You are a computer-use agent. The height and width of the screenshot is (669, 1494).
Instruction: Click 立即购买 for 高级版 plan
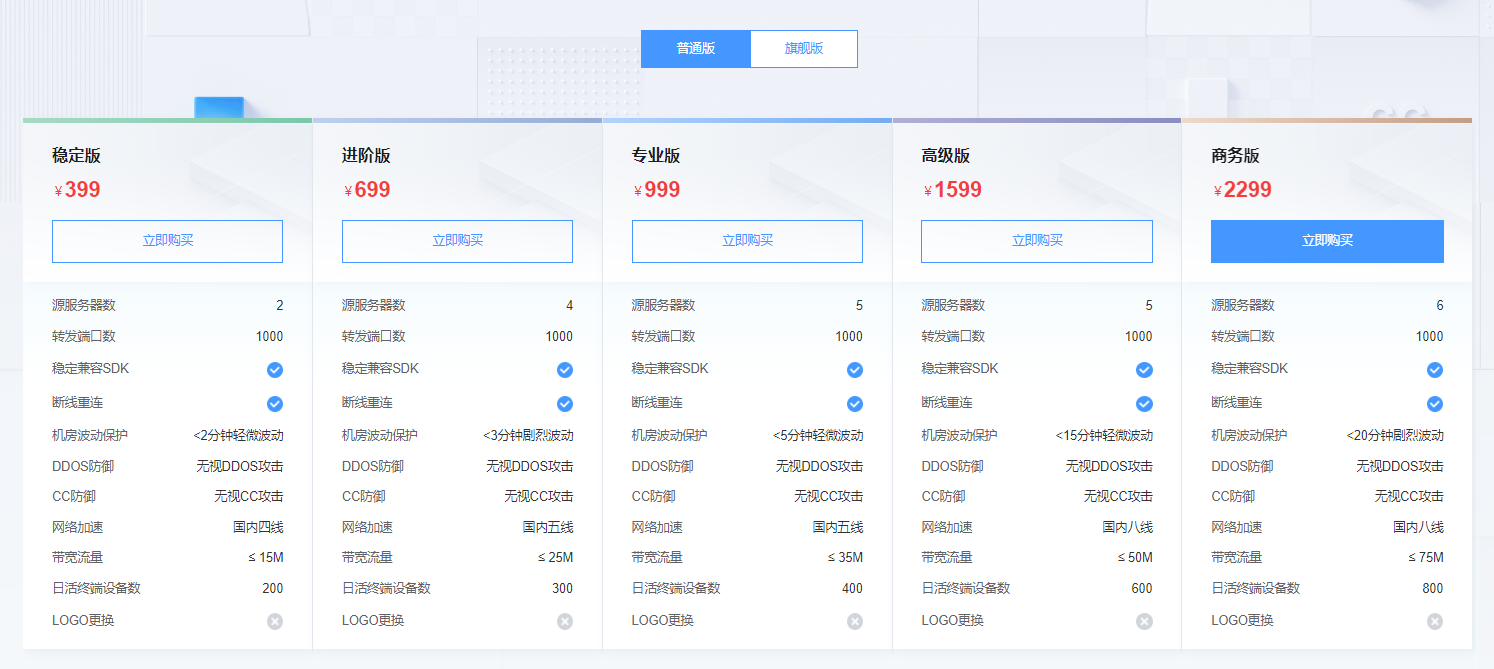[x=1036, y=241]
